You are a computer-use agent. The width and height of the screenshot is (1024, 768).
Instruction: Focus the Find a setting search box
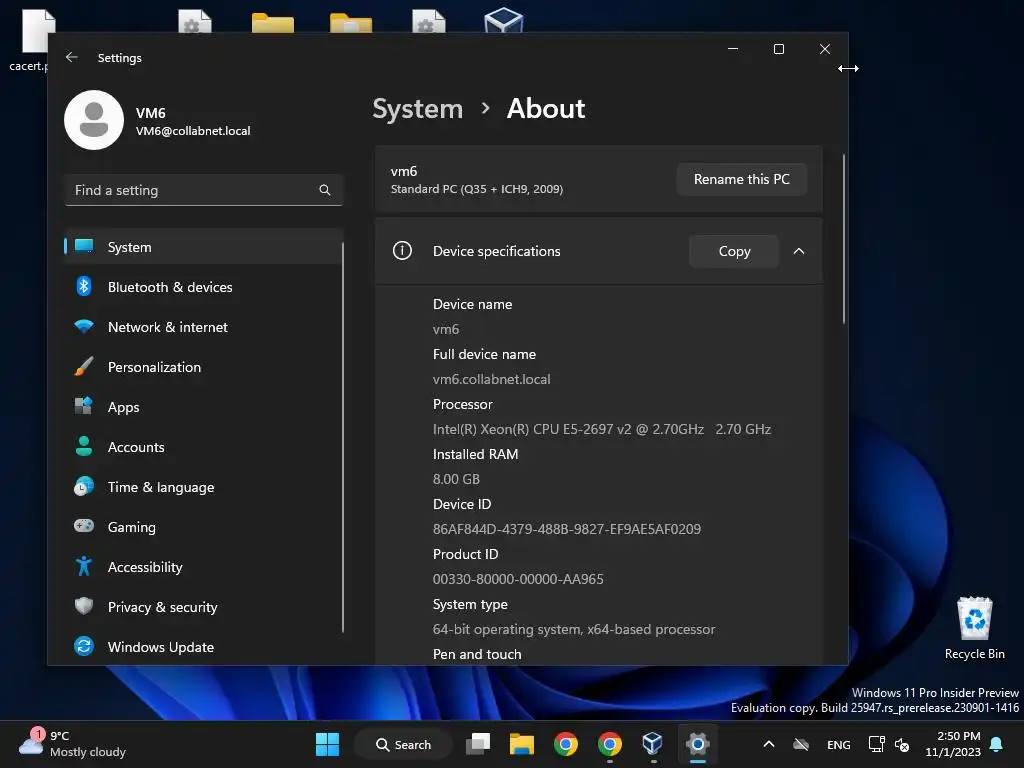coord(204,190)
